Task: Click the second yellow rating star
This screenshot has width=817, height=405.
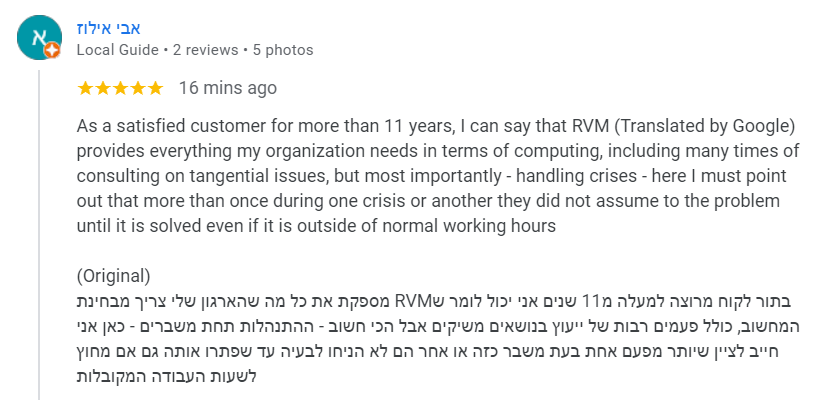Action: [x=103, y=88]
